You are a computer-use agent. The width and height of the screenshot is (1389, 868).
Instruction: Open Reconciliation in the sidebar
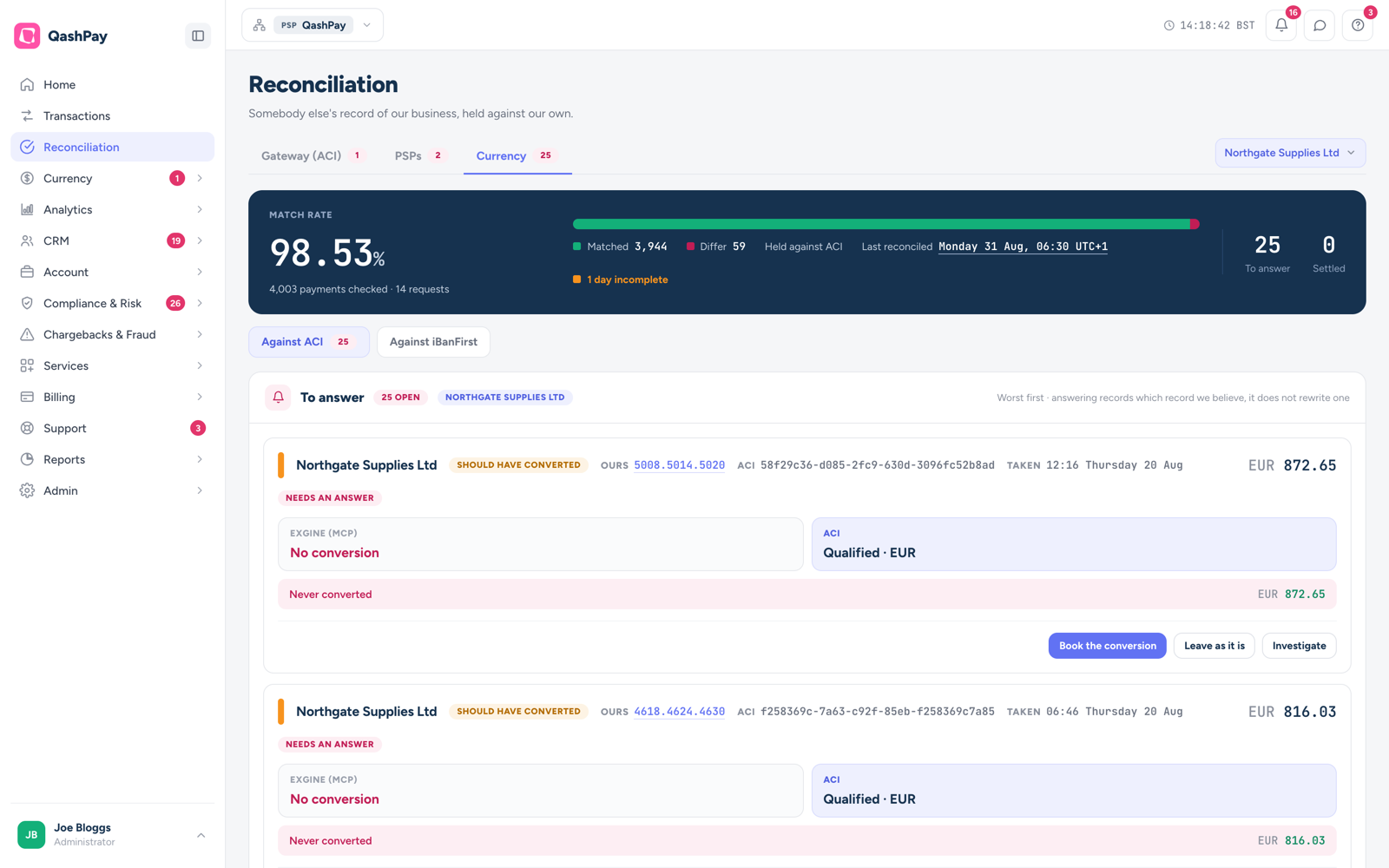click(113, 147)
